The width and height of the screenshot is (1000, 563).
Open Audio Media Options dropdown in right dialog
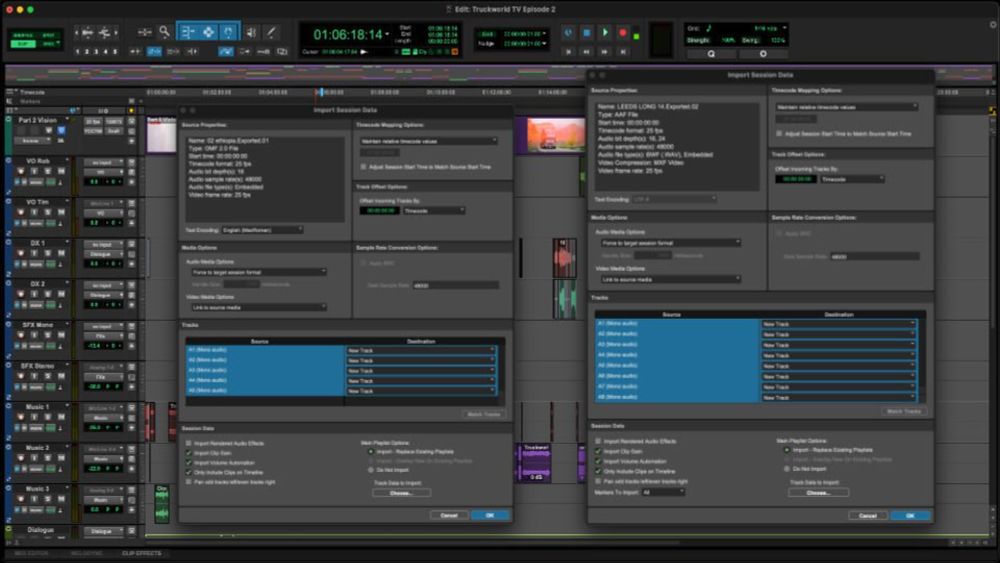coord(670,243)
